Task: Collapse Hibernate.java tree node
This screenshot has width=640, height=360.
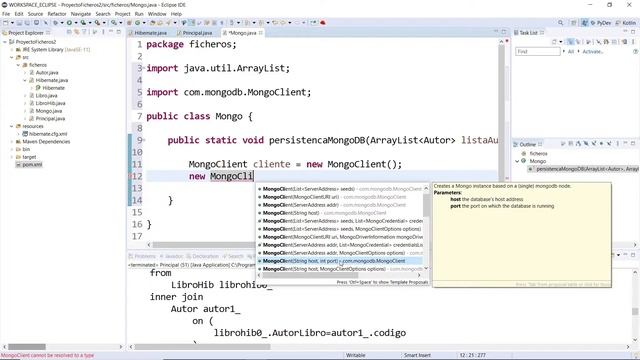Action: (25, 80)
